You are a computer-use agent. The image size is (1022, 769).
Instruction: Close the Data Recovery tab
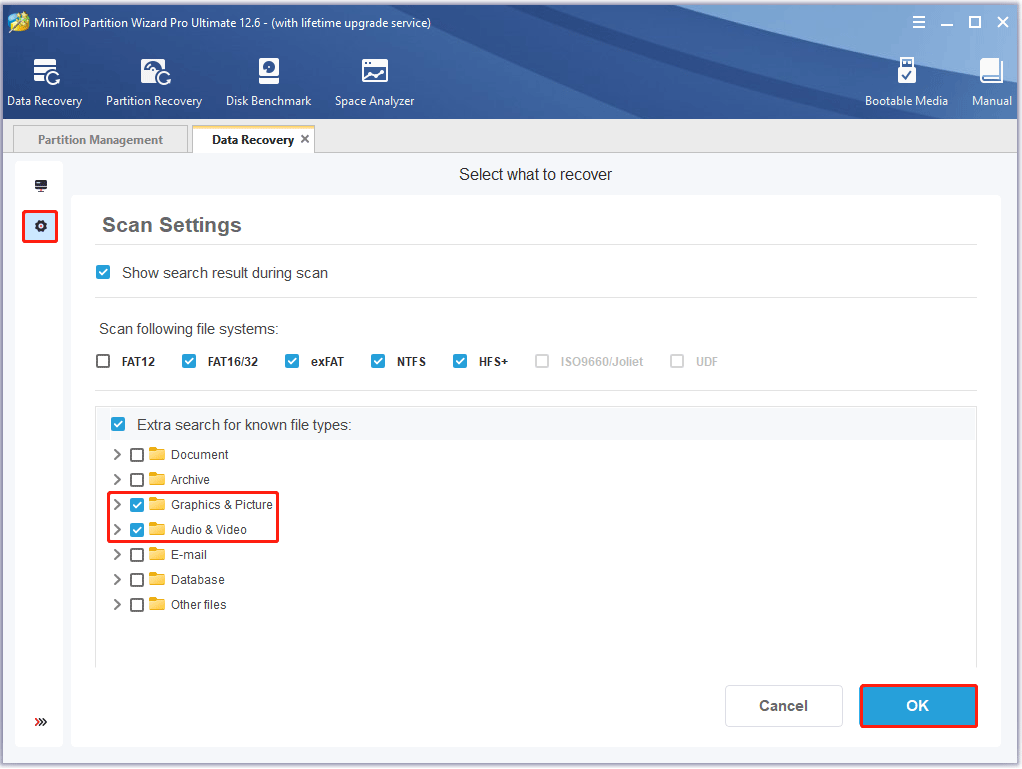(x=304, y=139)
